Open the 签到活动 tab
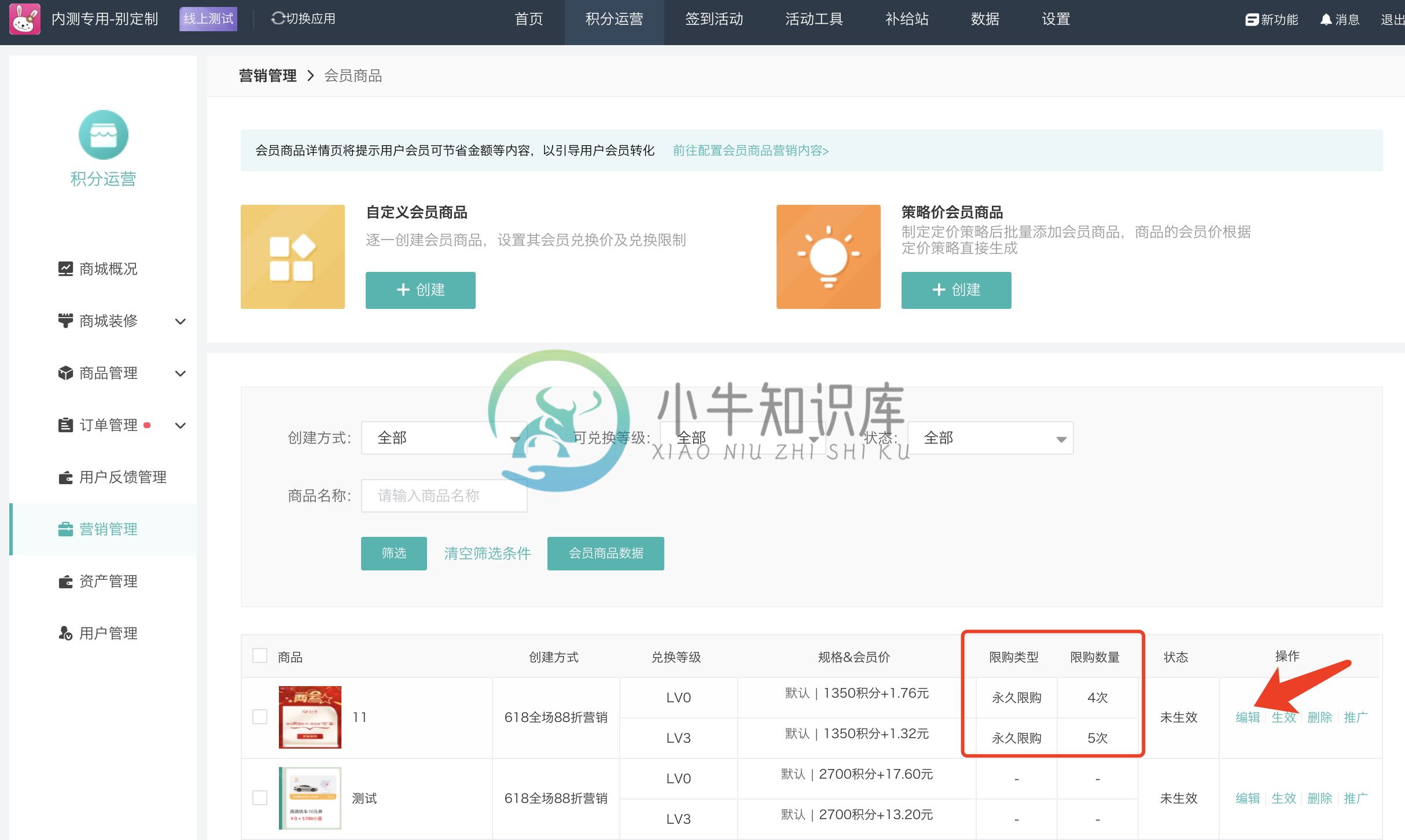Screen dimensions: 1405x840 (714, 19)
